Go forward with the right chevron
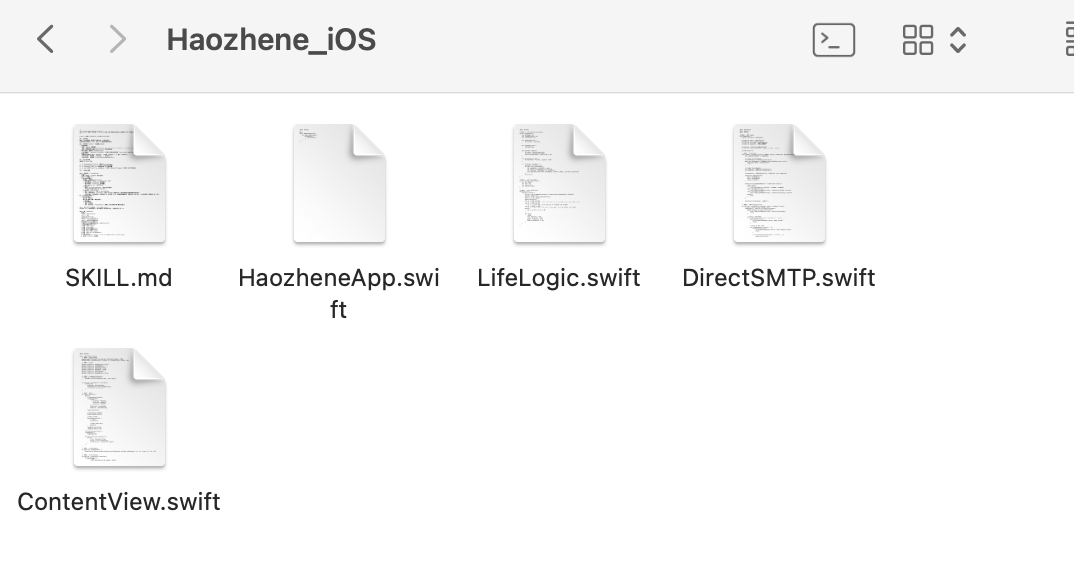1074x564 pixels. pyautogui.click(x=118, y=39)
